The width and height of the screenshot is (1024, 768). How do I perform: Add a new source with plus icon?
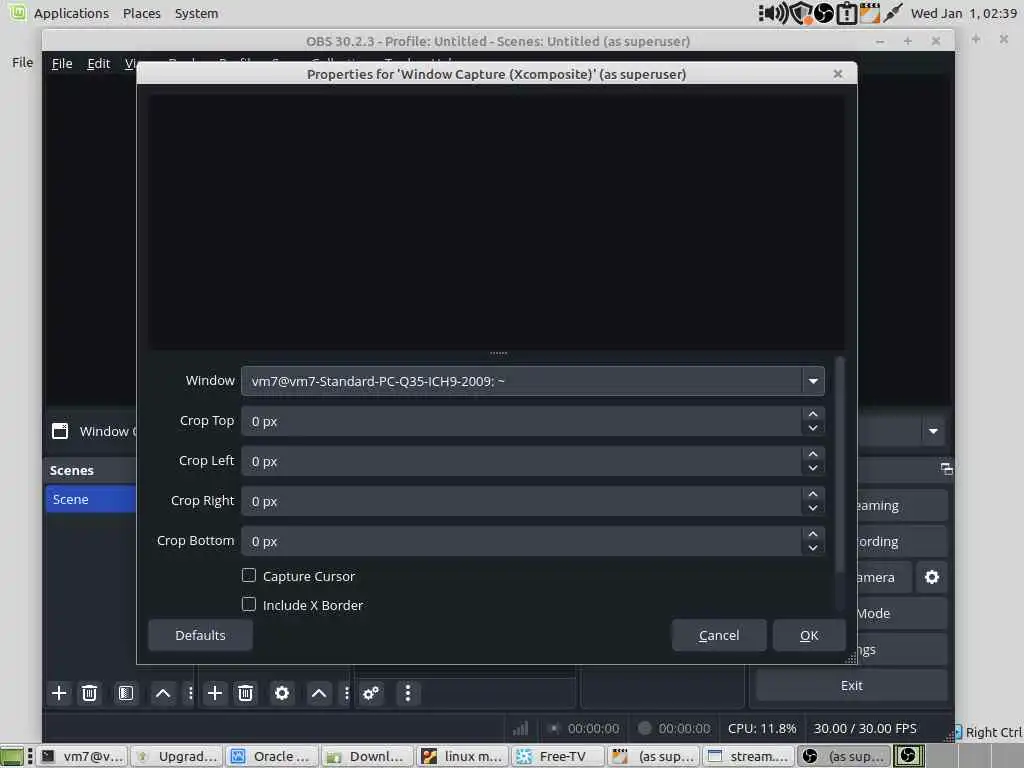pyautogui.click(x=214, y=693)
